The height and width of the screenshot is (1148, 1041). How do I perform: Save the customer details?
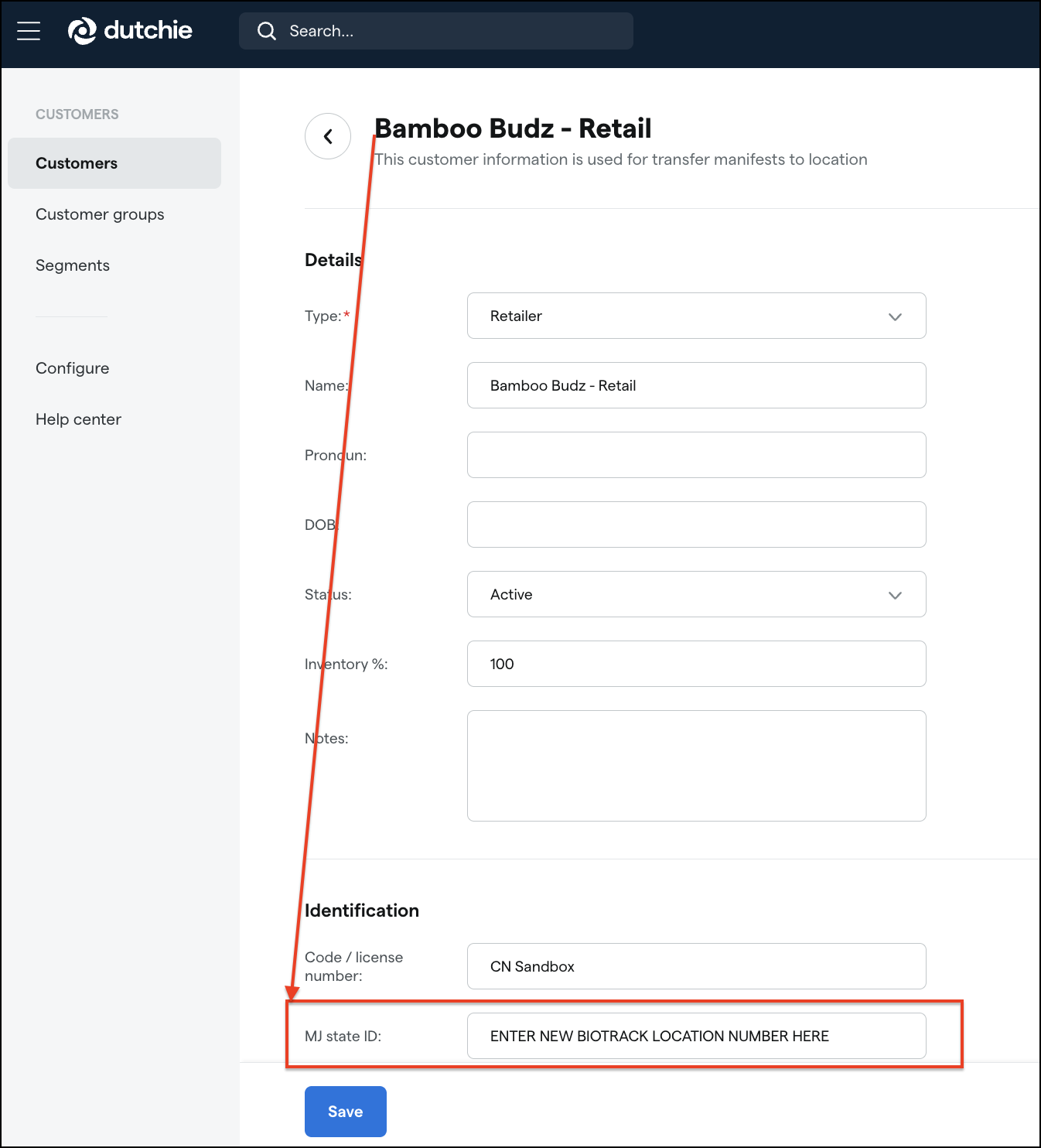click(x=346, y=1112)
